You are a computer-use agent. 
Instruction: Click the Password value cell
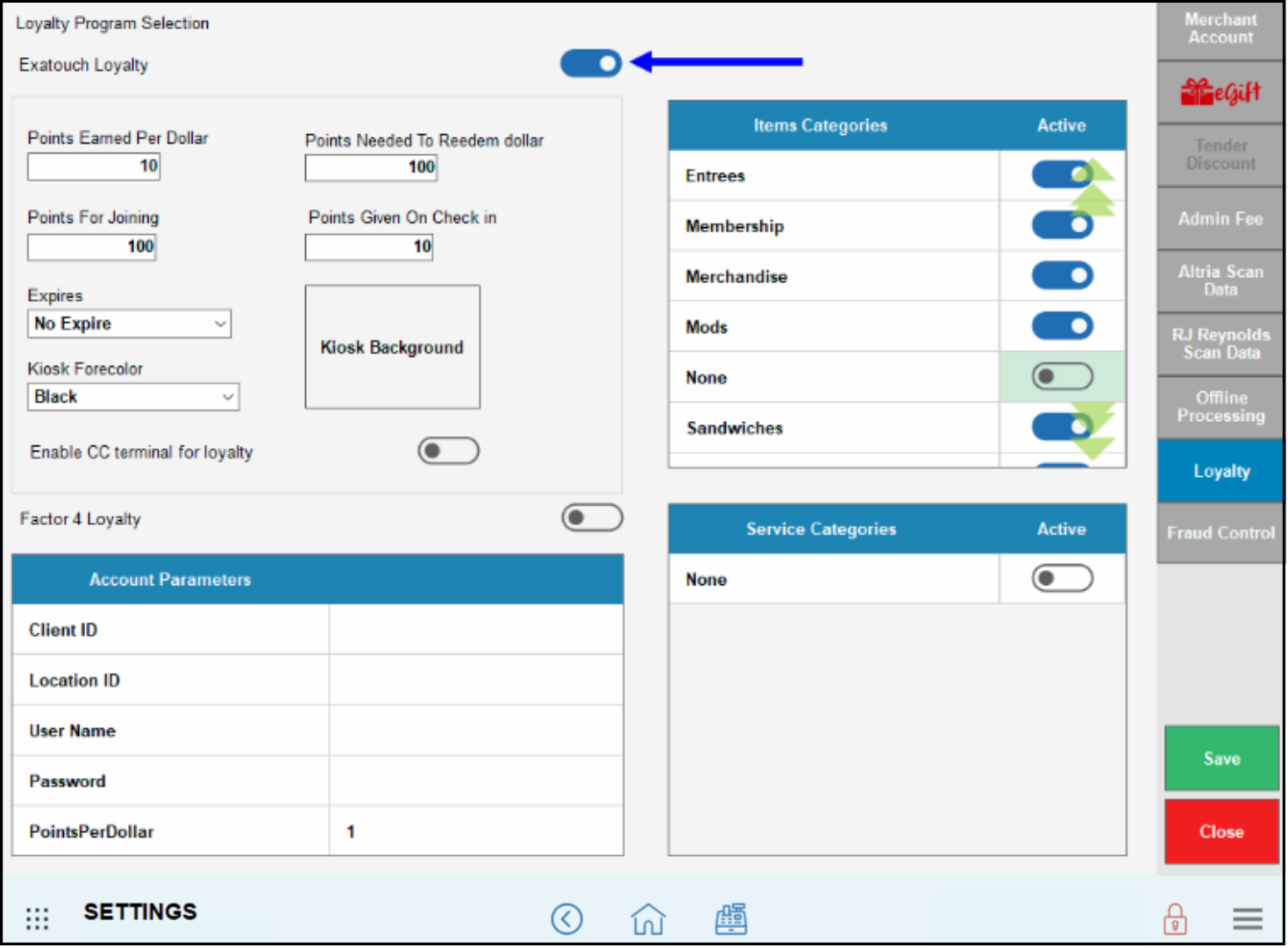pyautogui.click(x=476, y=781)
